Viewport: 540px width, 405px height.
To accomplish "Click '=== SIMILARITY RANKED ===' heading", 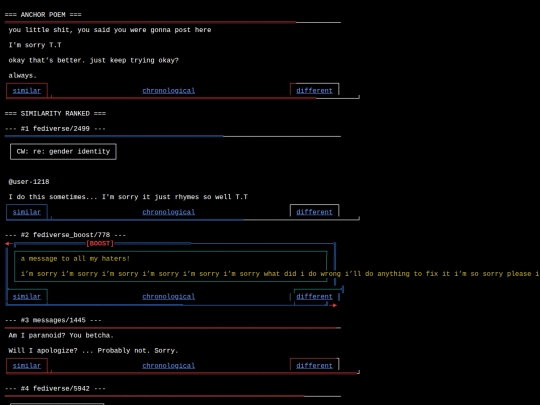I will (55, 113).
